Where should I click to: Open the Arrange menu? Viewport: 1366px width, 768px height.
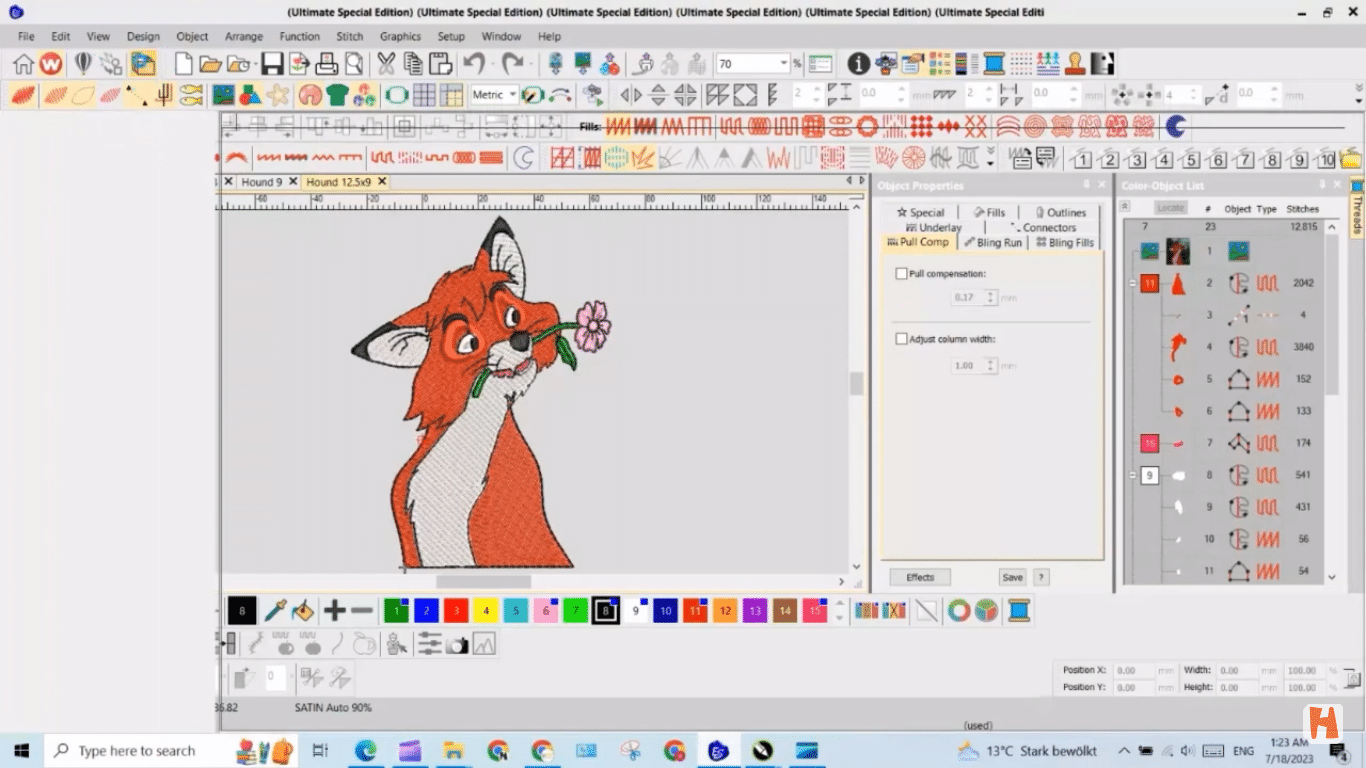point(244,36)
